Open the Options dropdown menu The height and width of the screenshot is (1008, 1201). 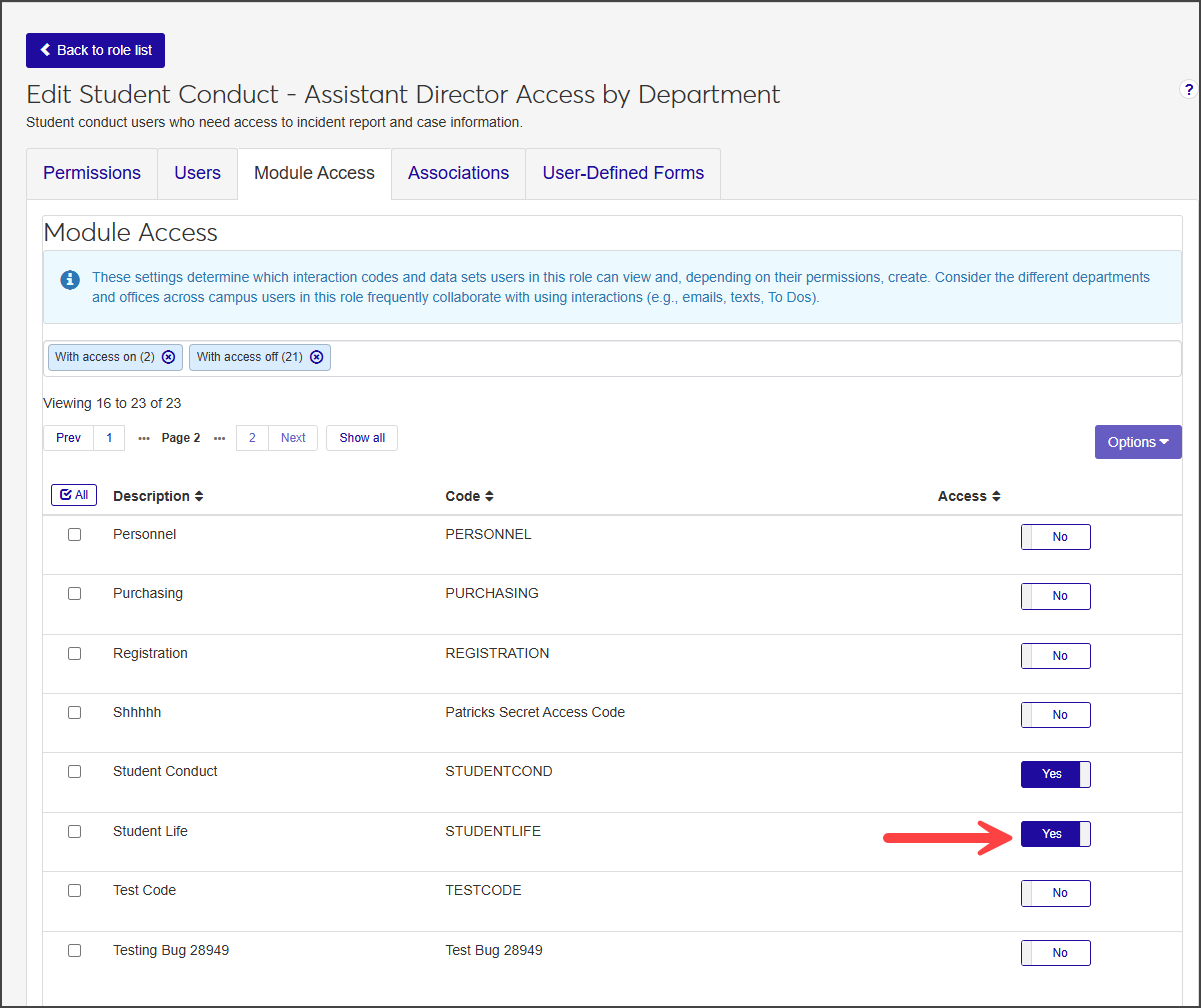pyautogui.click(x=1137, y=442)
